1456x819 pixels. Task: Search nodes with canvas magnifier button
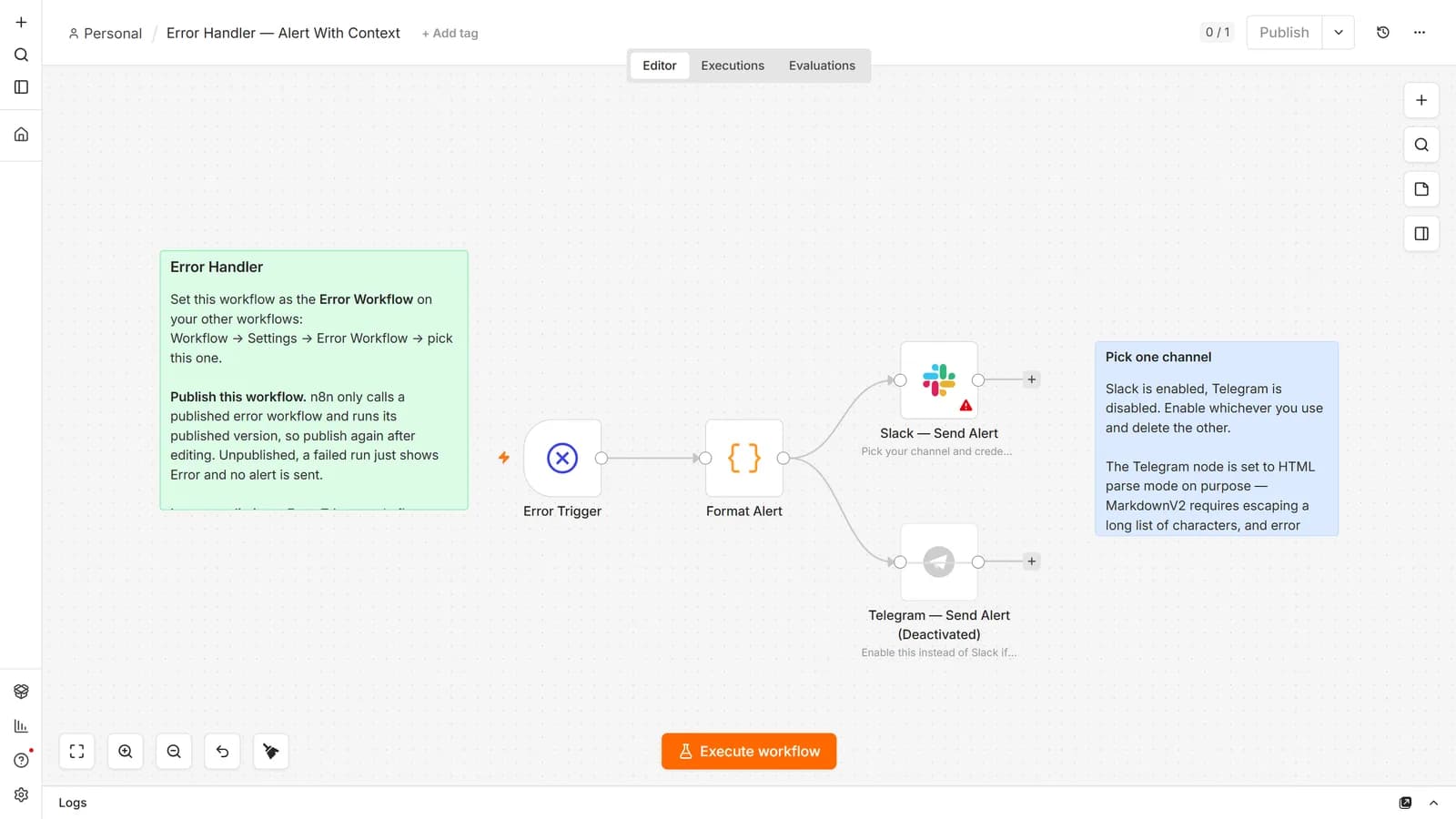click(x=1421, y=145)
